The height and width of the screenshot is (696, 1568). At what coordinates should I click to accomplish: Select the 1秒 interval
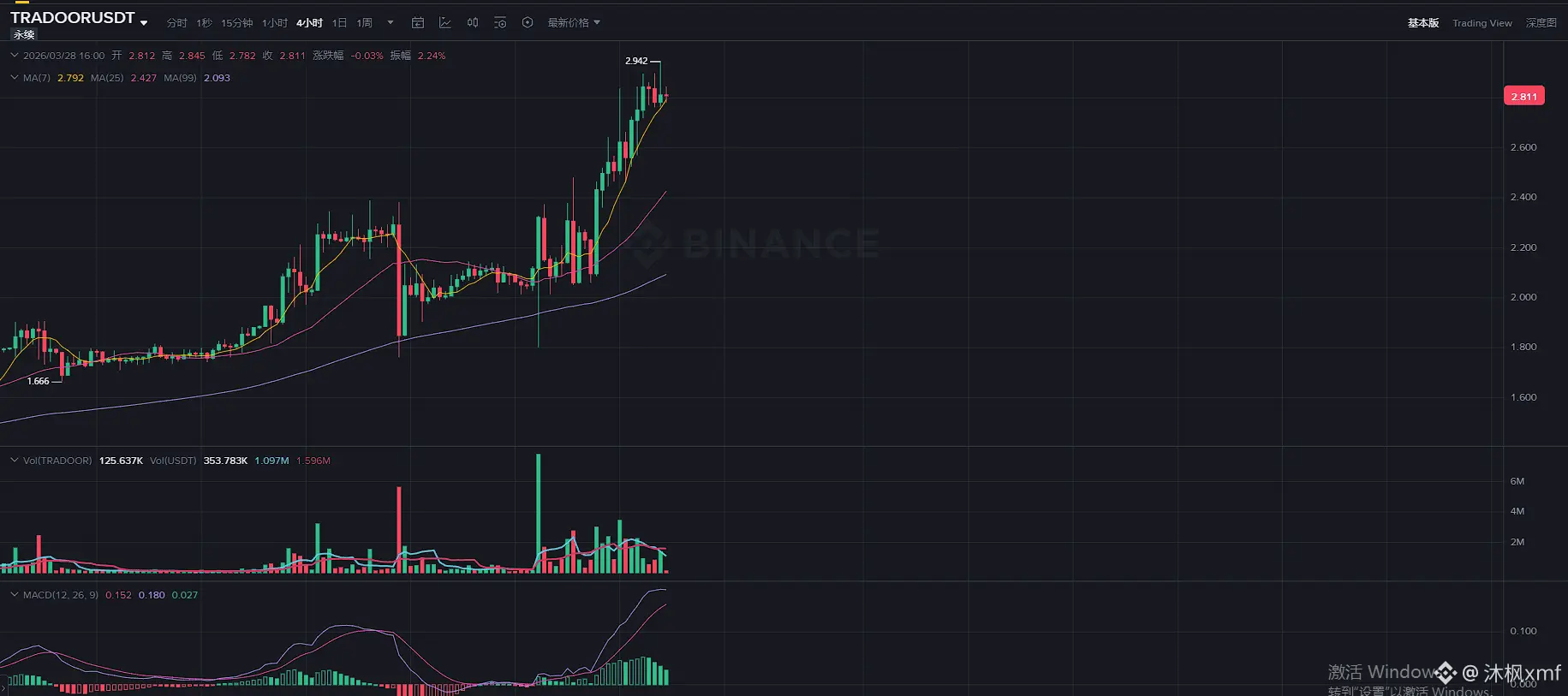point(204,23)
